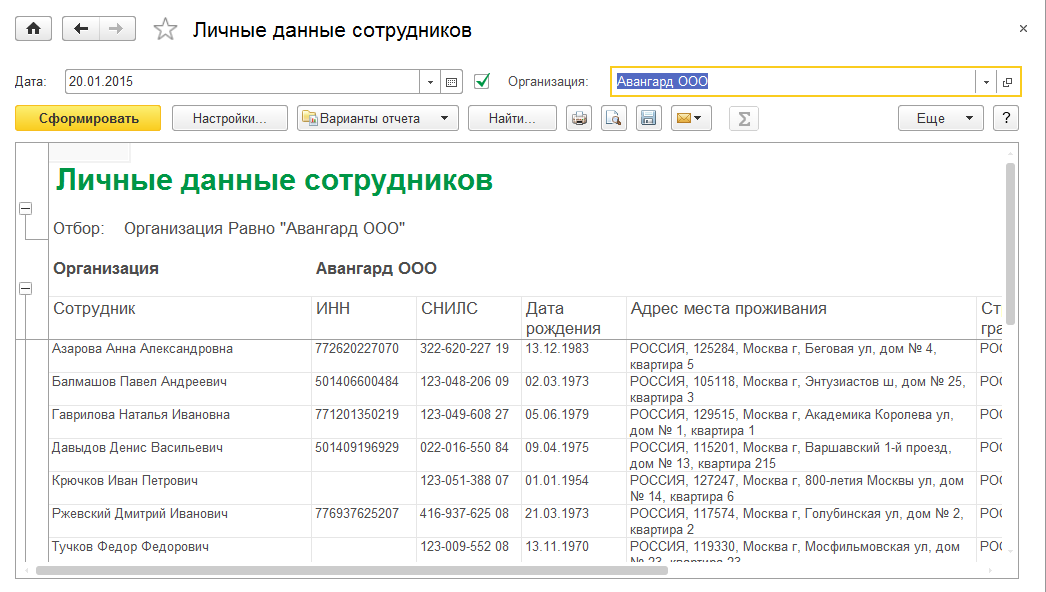Add report to favorites with star icon
This screenshot has height=592, width=1046.
click(x=165, y=30)
